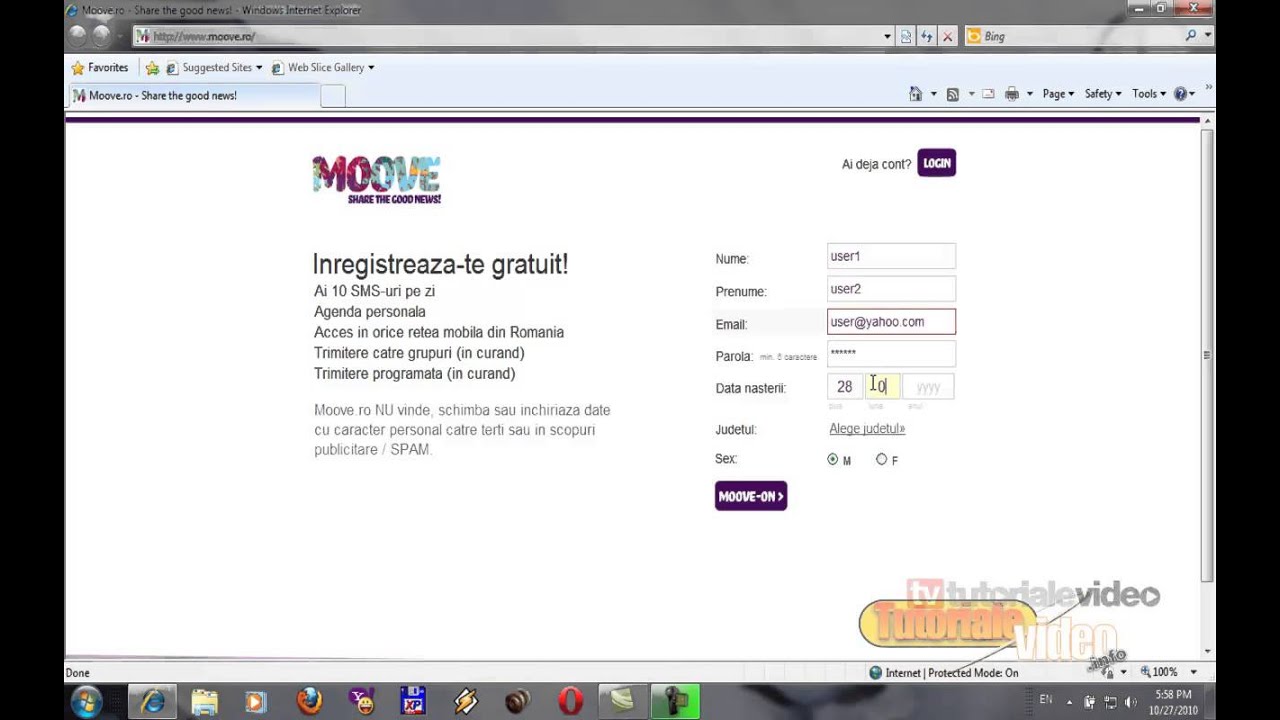Launch Opera from the taskbar
1280x720 pixels.
pos(570,702)
